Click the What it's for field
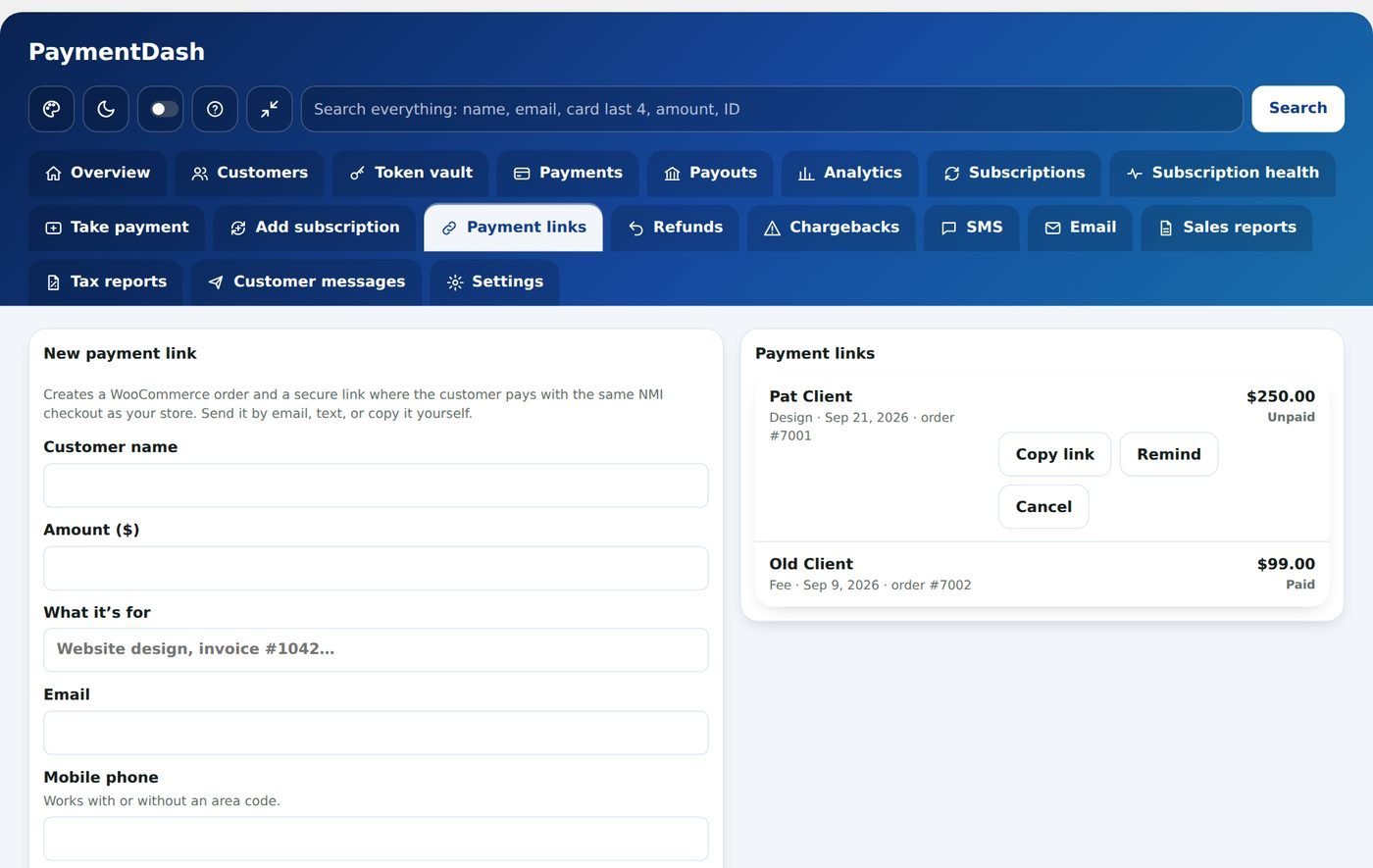 (x=376, y=650)
